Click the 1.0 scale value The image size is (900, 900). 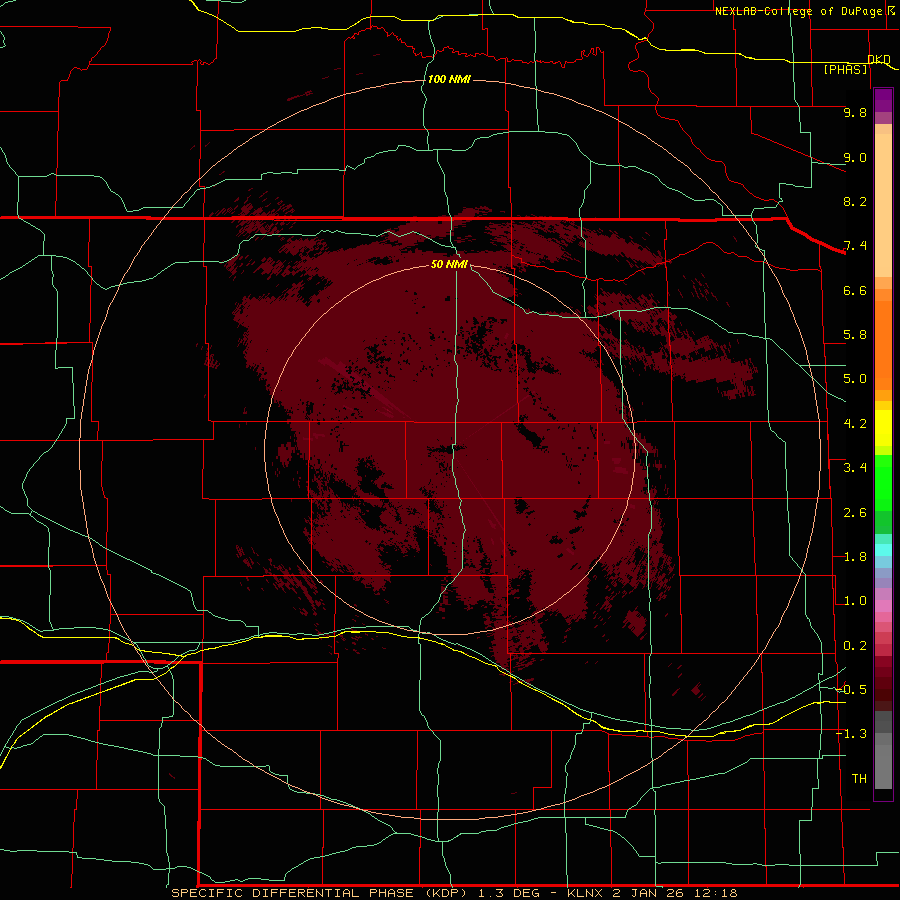855,601
